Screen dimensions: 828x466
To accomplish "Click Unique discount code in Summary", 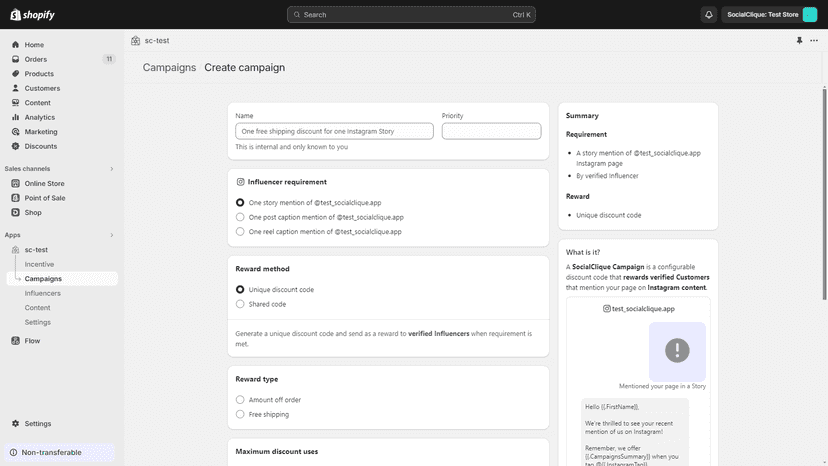I will click(x=608, y=215).
